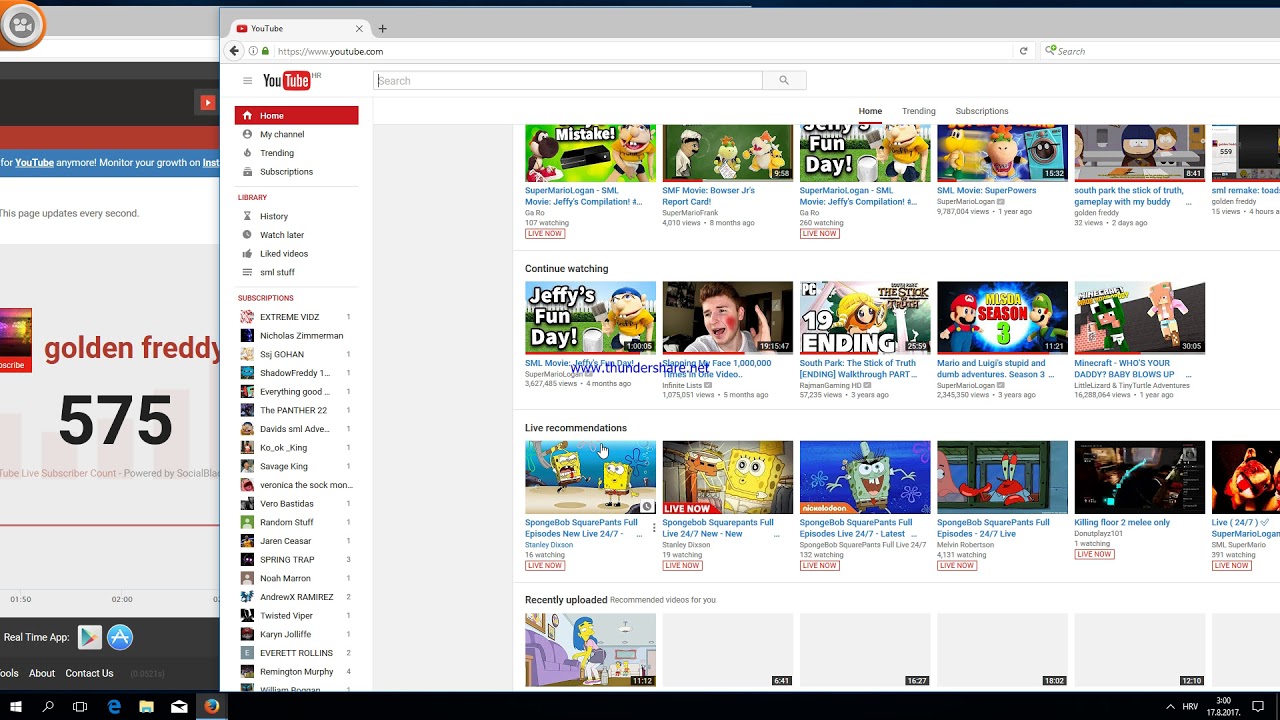The height and width of the screenshot is (720, 1280).
Task: Switch to Firefox in the taskbar
Action: (x=212, y=706)
